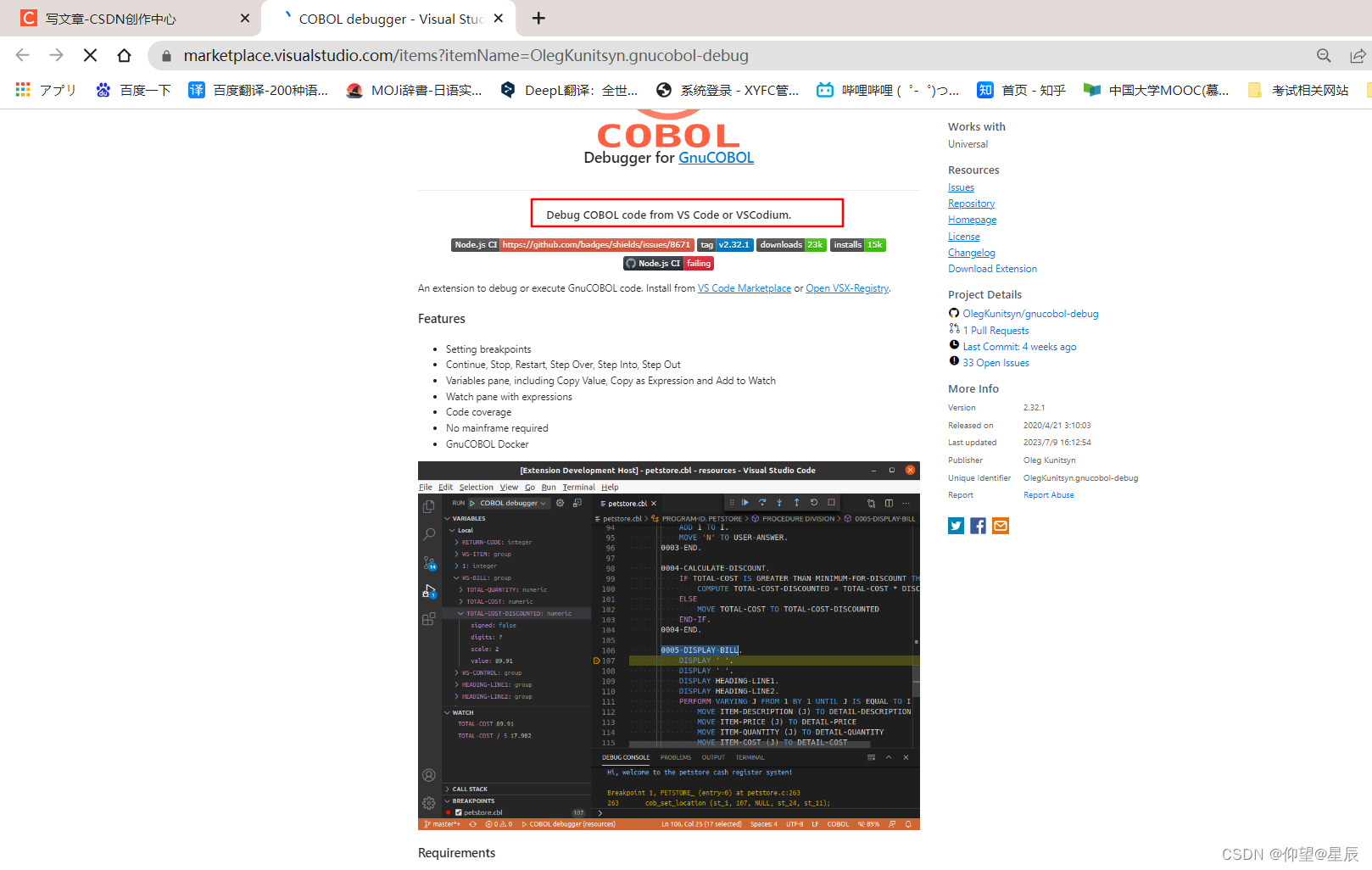Image resolution: width=1372 pixels, height=870 pixels.
Task: Collapse the WS-BILL group in Variables pane
Action: click(455, 577)
